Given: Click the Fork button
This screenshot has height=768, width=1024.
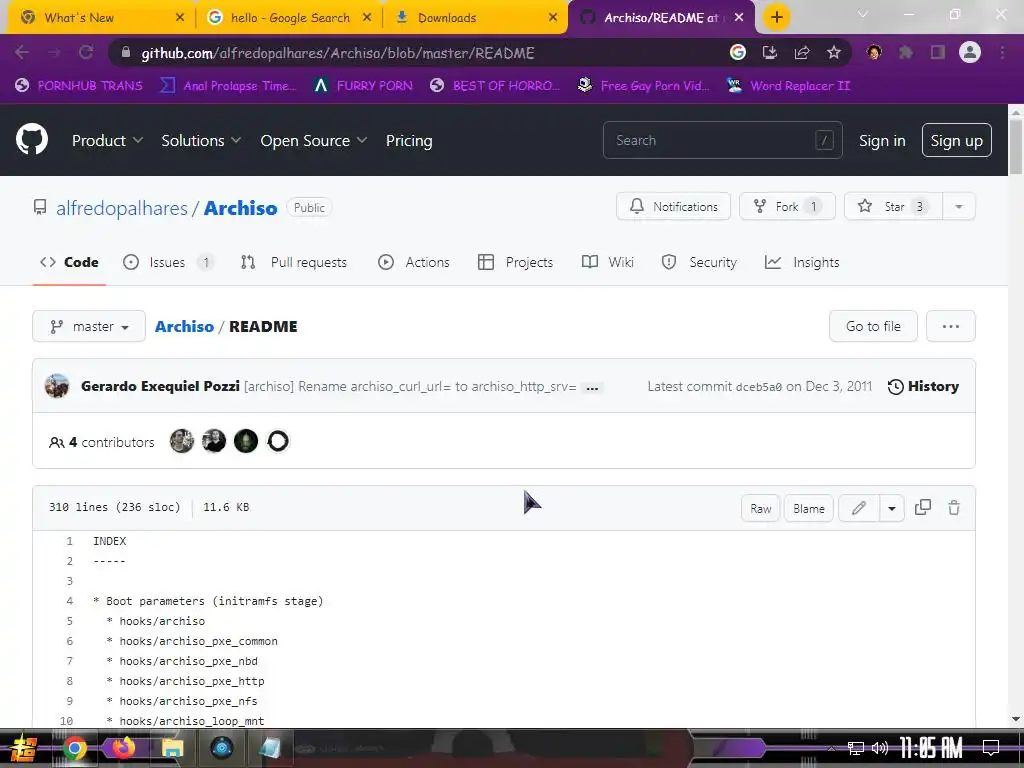Looking at the screenshot, I should pos(787,206).
